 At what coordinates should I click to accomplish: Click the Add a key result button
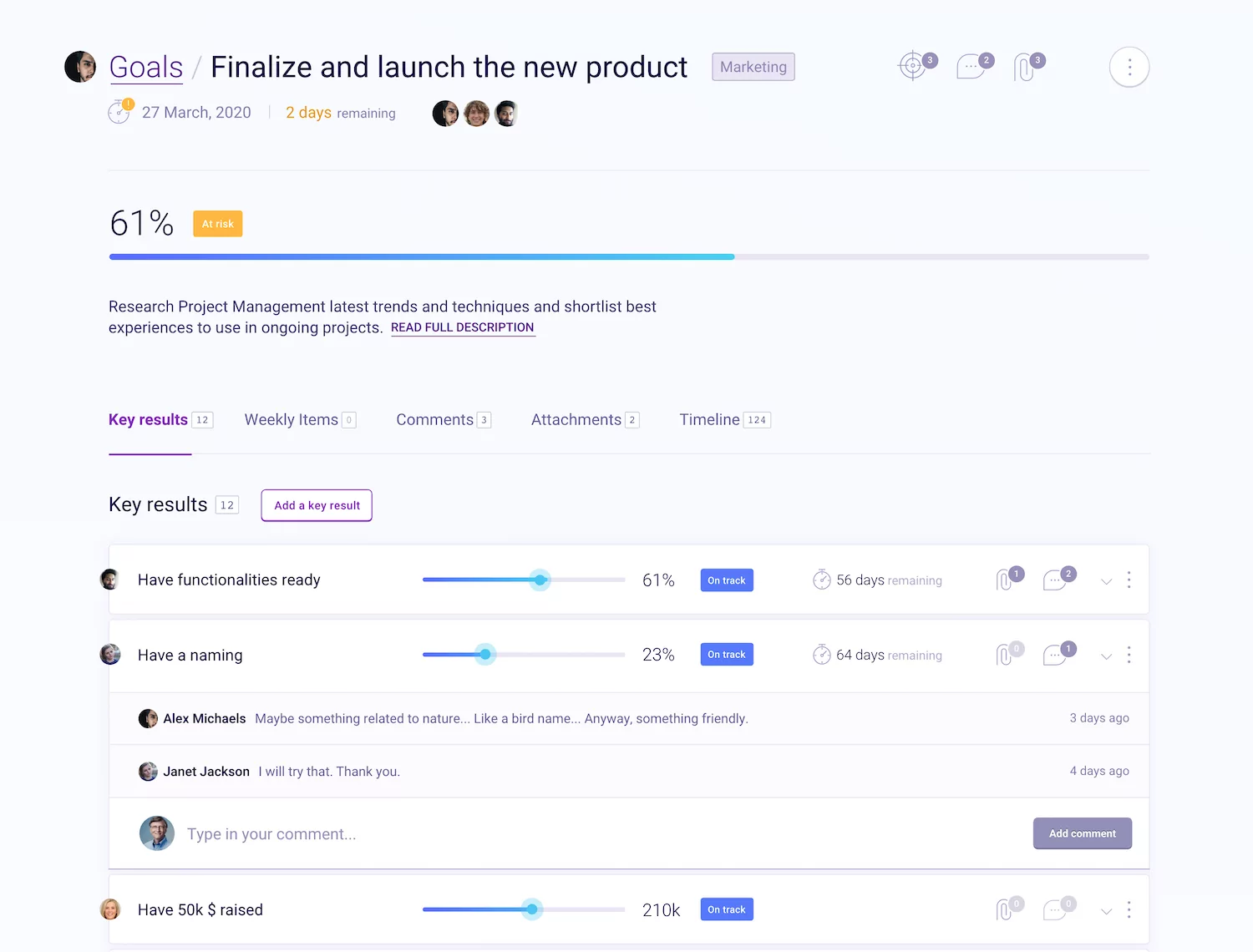(317, 505)
